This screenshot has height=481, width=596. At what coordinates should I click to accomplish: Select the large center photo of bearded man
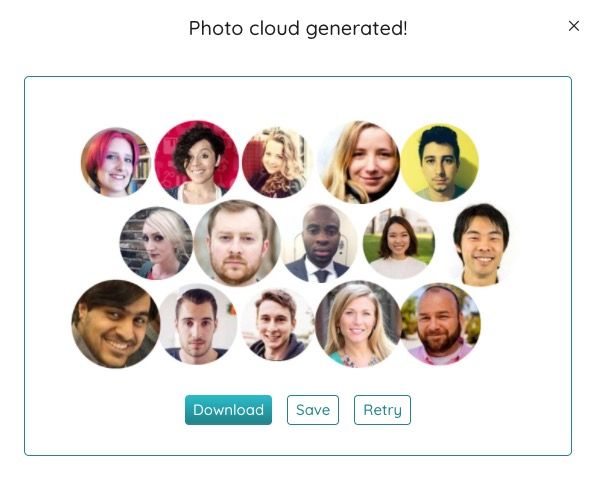coord(237,243)
